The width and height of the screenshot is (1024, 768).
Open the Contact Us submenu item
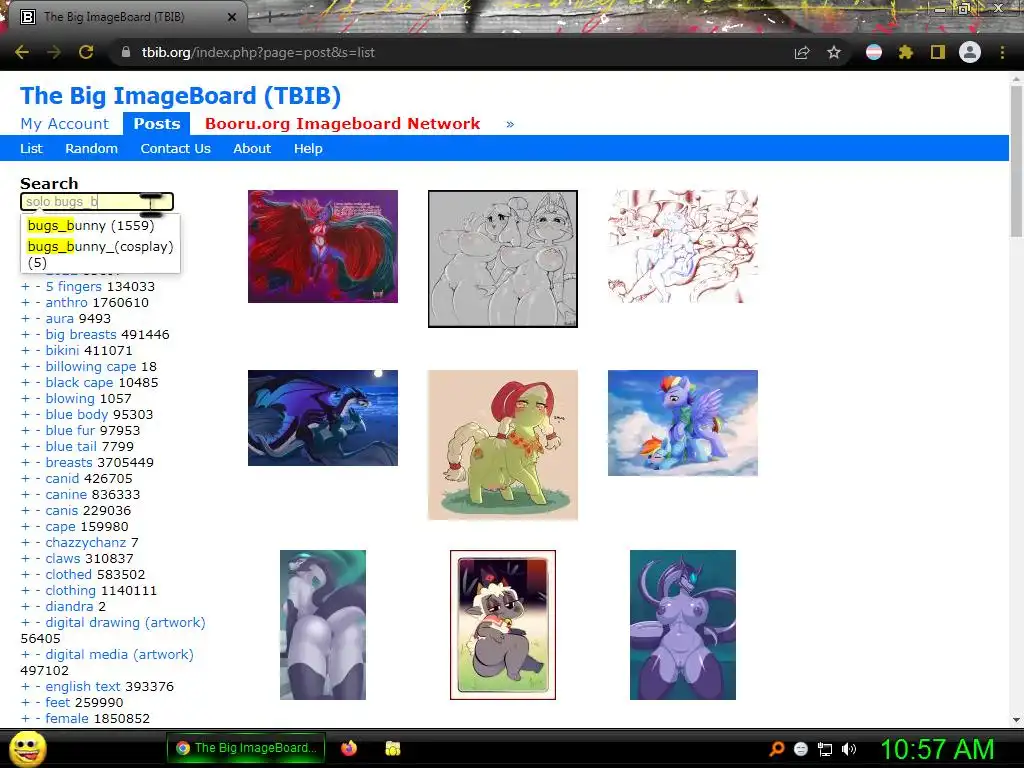[x=176, y=148]
